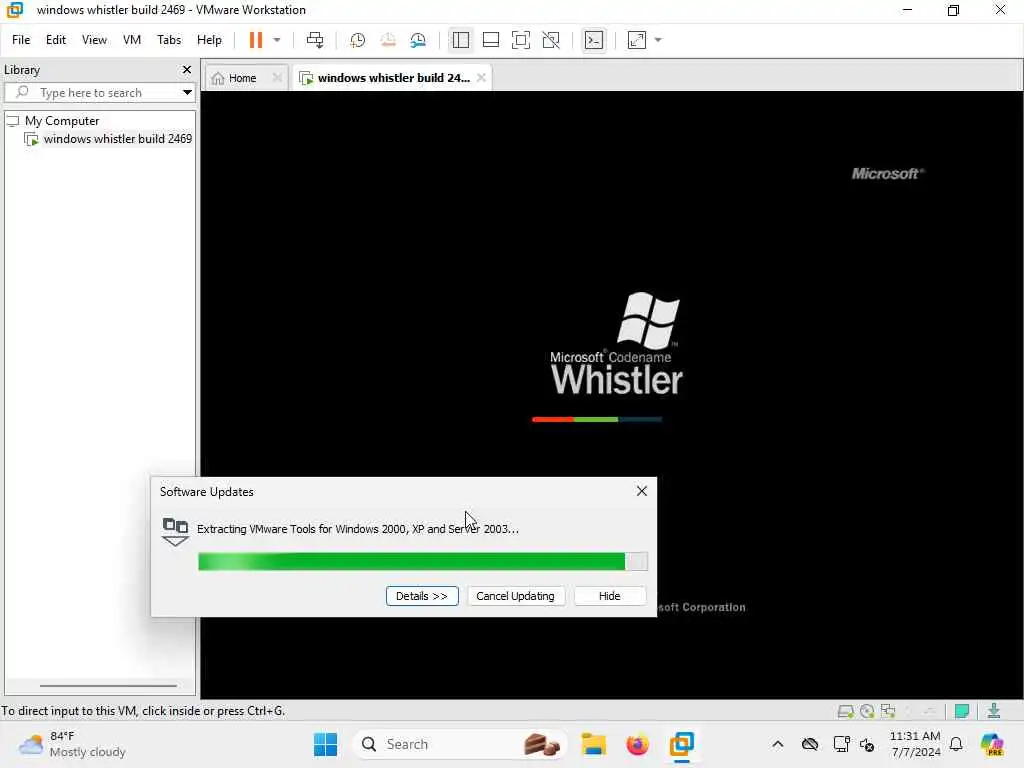Open the power options dropdown beside pause
This screenshot has height=768, width=1024.
point(277,40)
